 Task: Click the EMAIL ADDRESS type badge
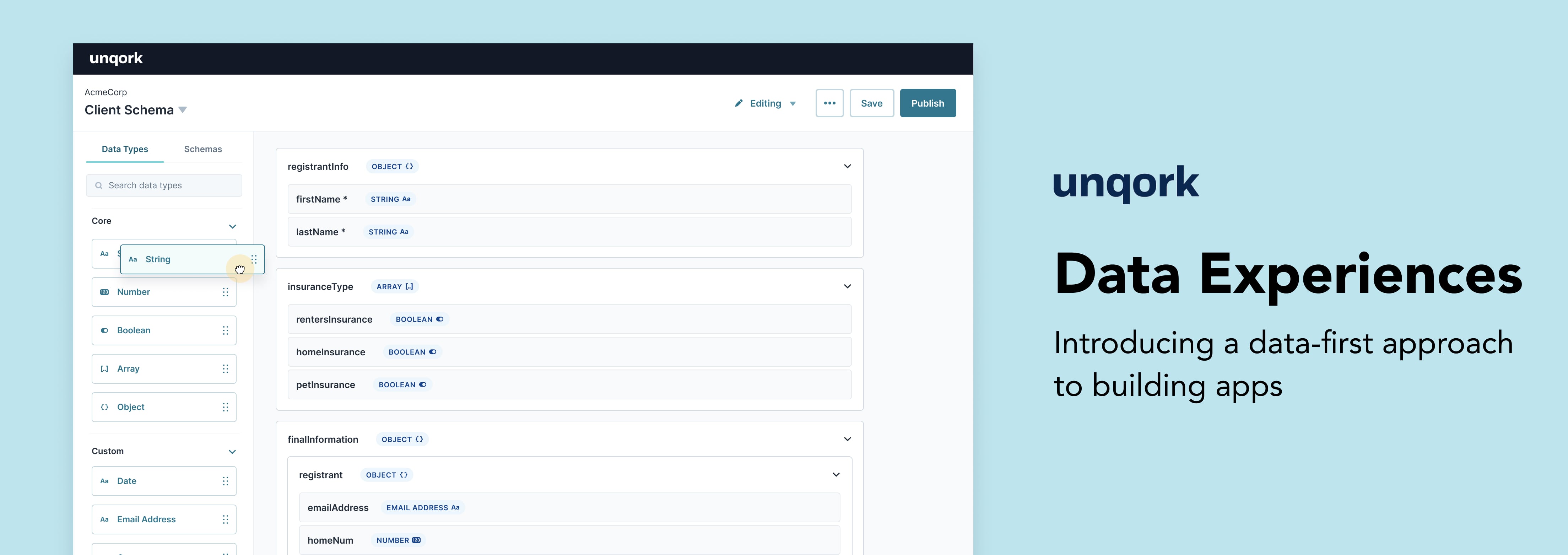(423, 507)
